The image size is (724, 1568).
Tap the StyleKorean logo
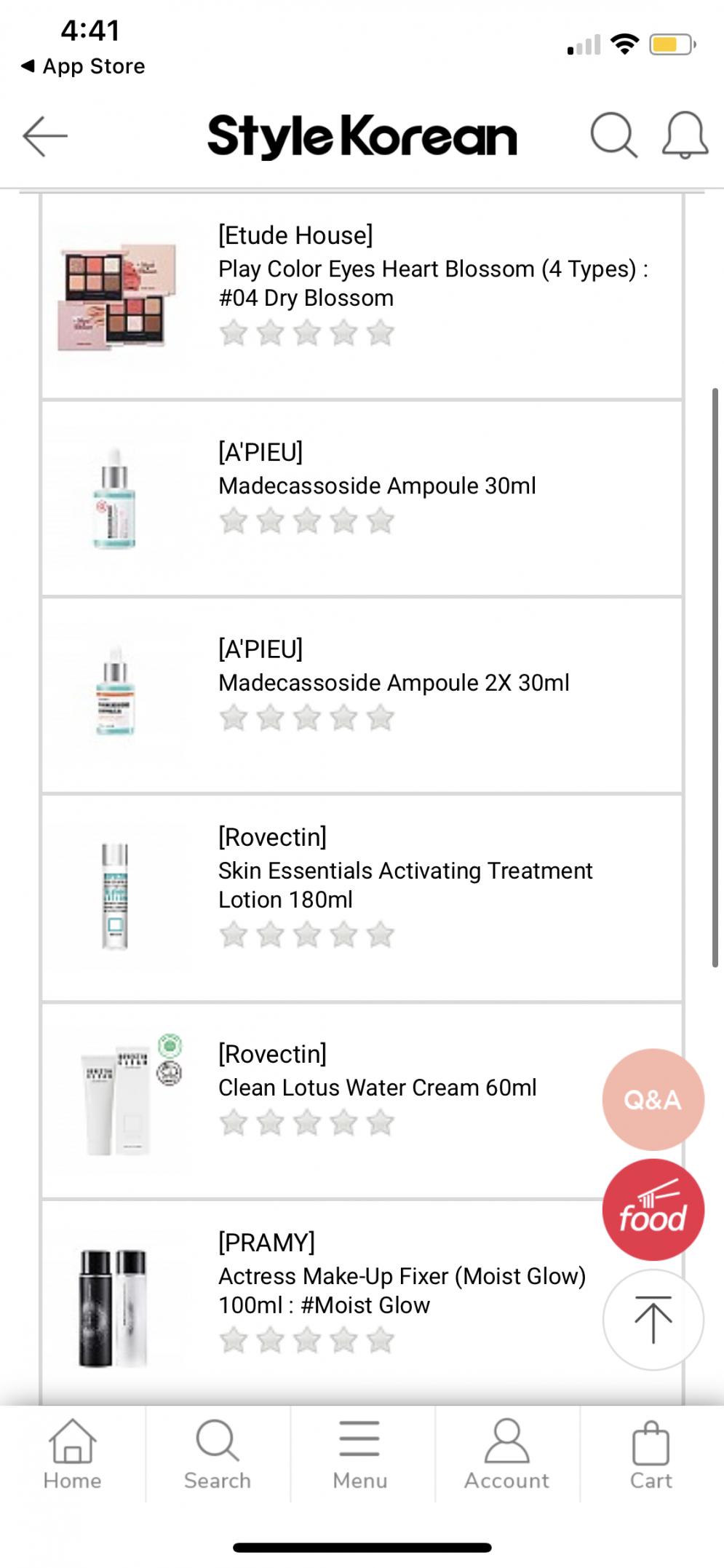click(x=362, y=136)
